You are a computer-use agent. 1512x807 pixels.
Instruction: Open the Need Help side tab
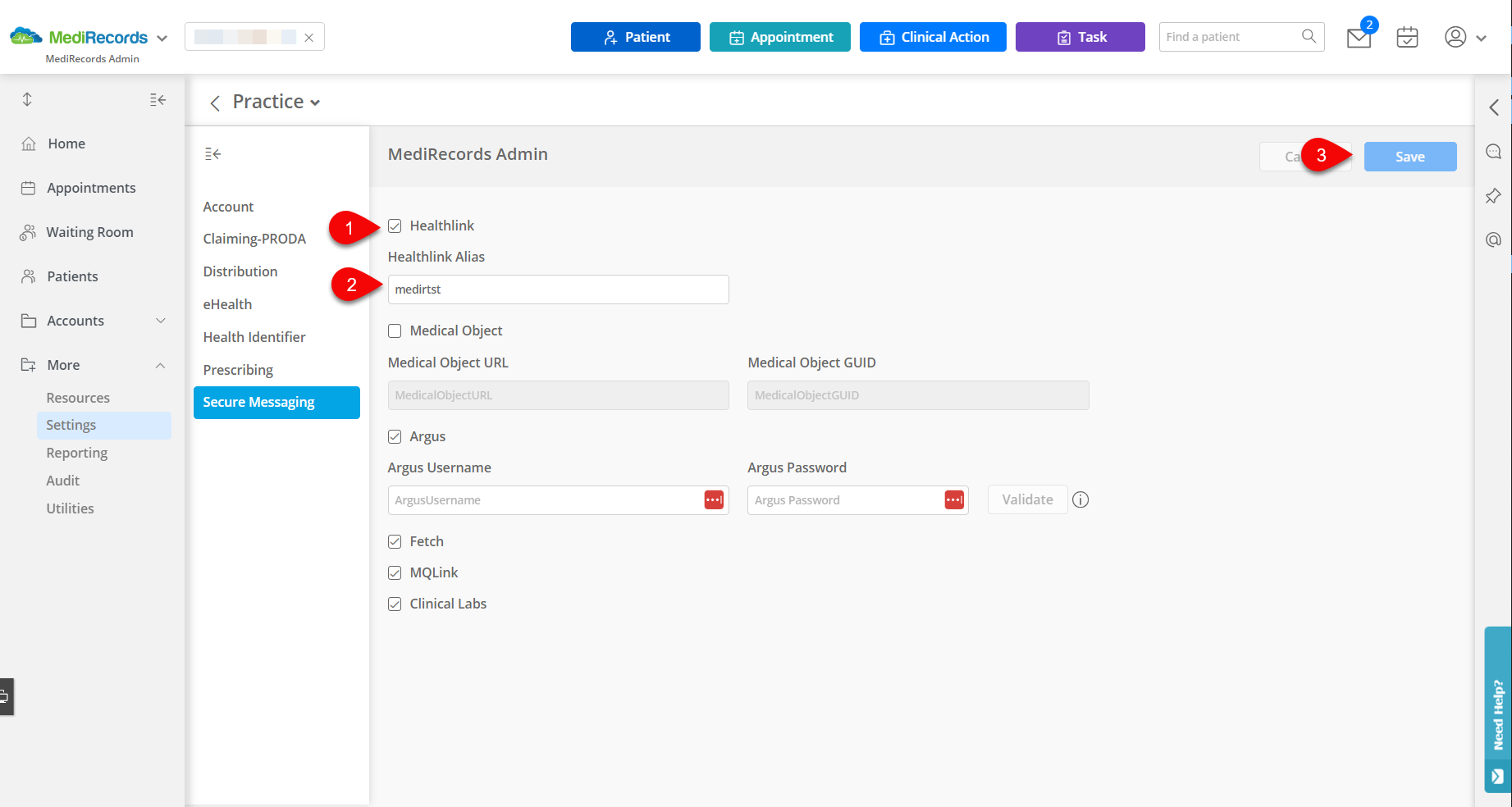(x=1498, y=709)
